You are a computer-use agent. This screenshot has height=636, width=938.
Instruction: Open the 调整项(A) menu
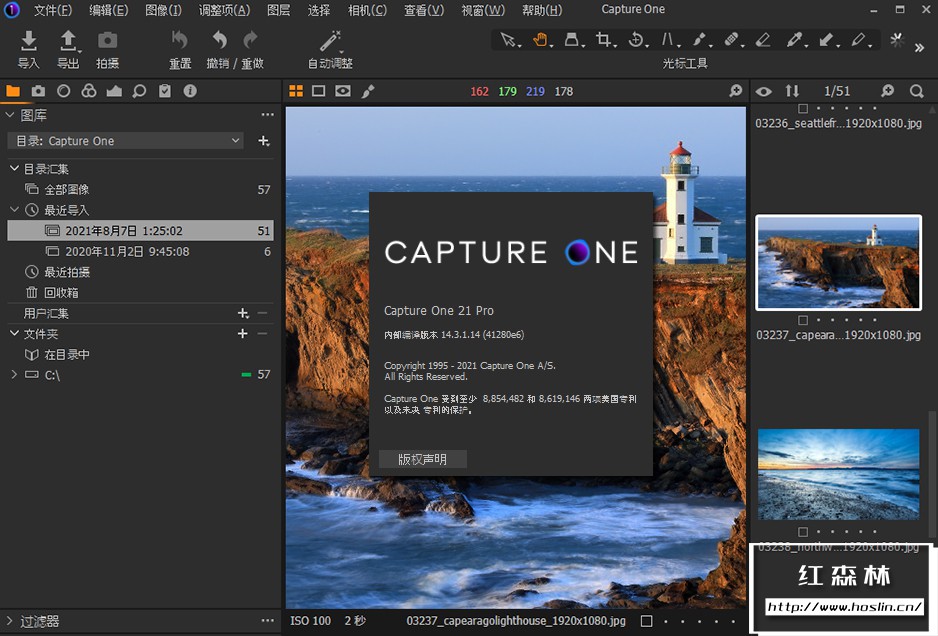click(x=224, y=10)
